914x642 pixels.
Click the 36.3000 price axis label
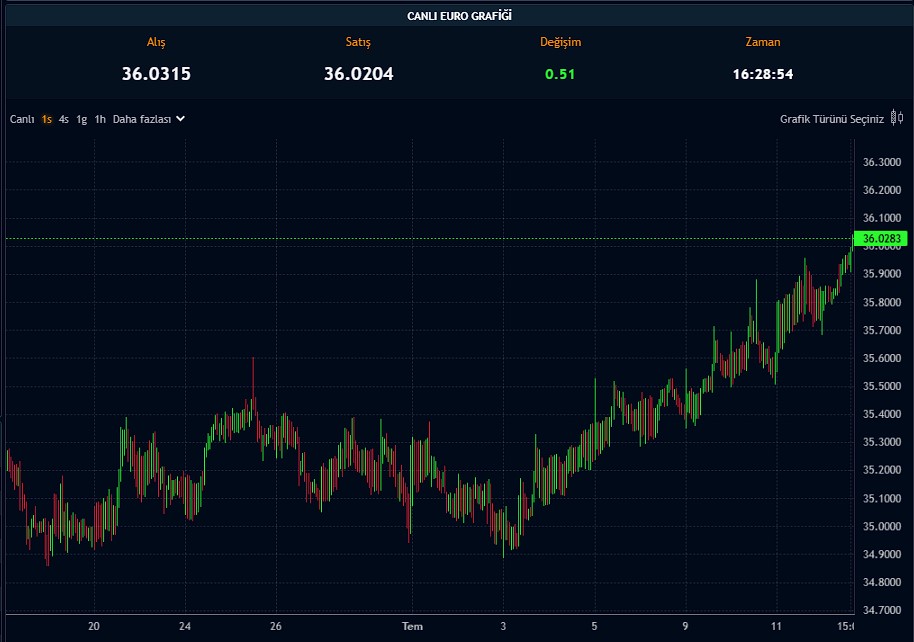[881, 162]
